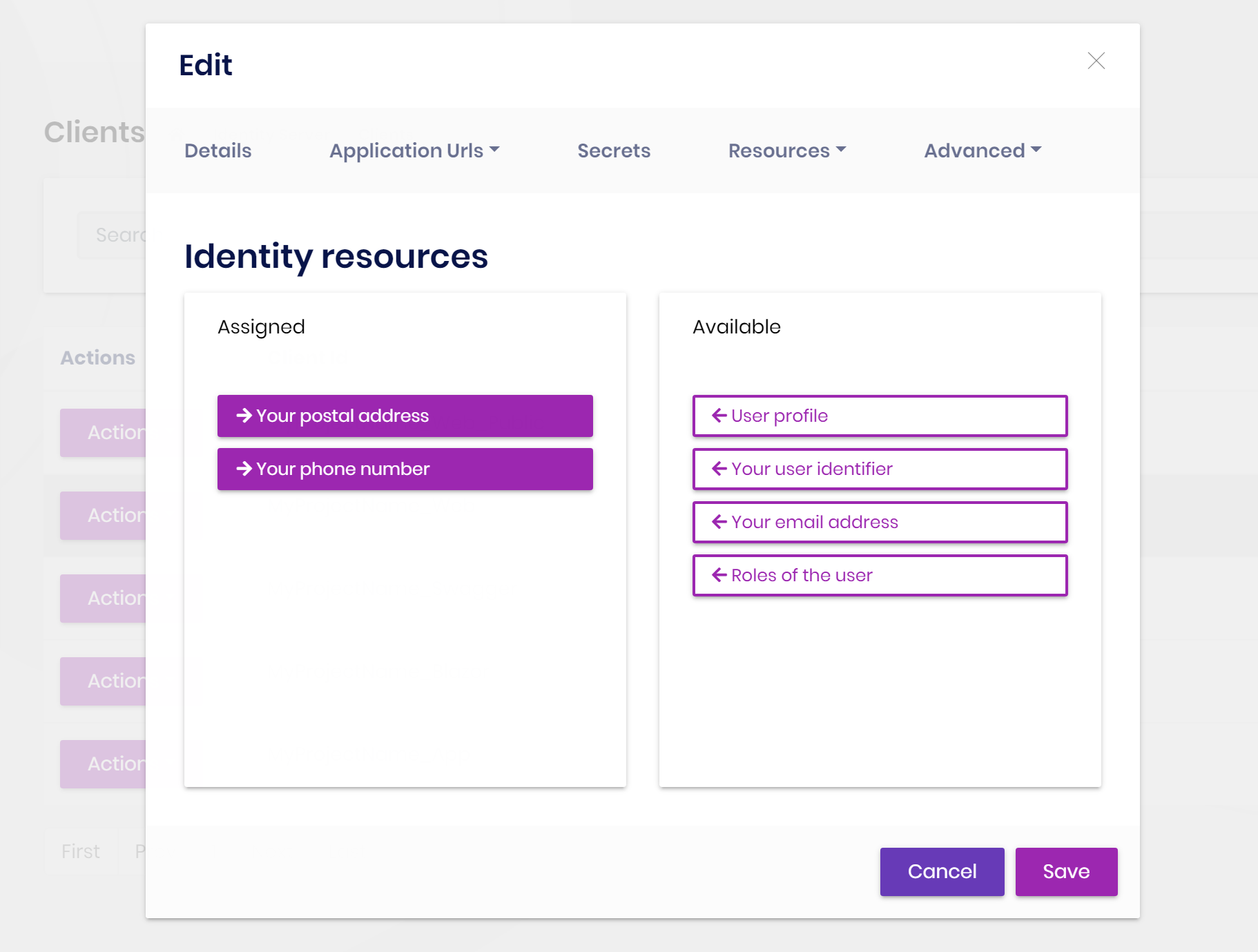The image size is (1258, 952).
Task: Cancel editing the client
Action: [942, 871]
